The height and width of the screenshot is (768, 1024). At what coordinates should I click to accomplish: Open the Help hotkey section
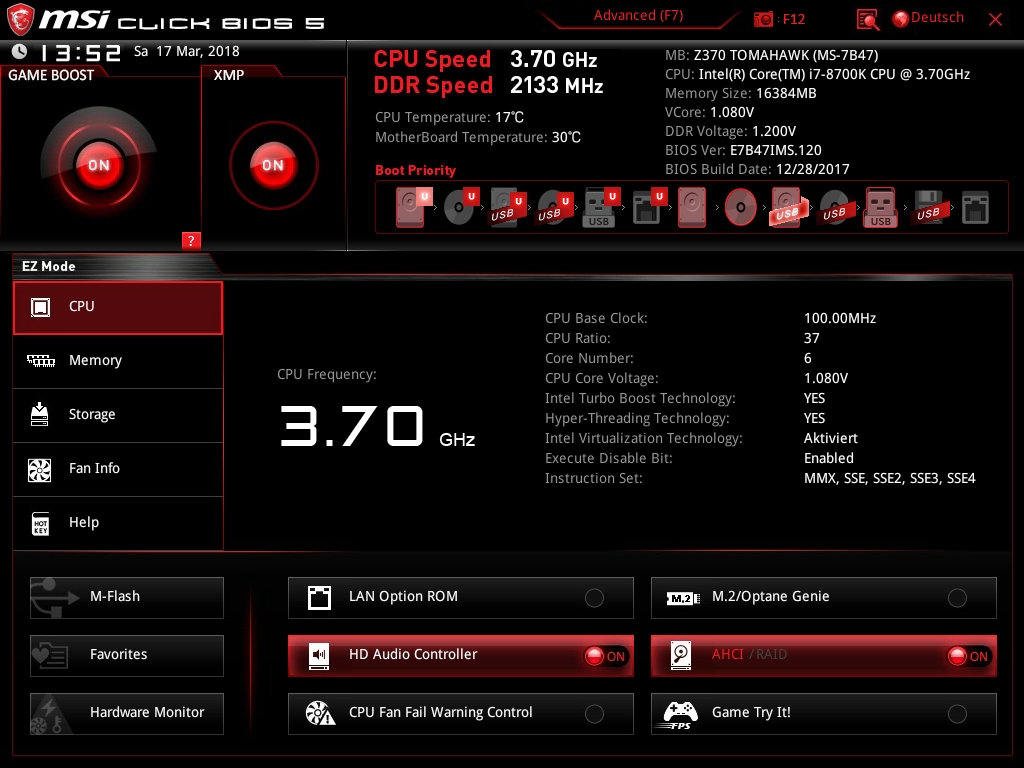118,523
